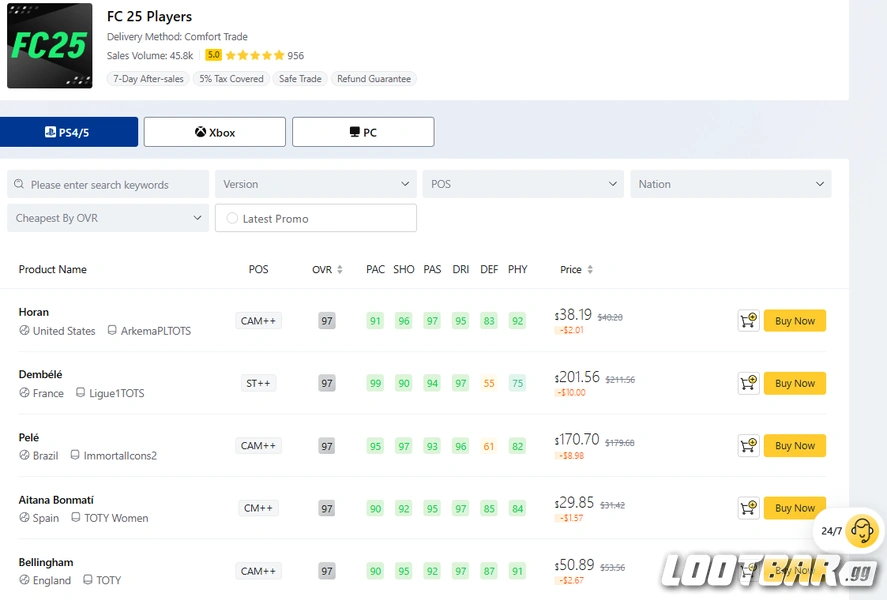
Task: Open the Nation filter dropdown
Action: [730, 184]
